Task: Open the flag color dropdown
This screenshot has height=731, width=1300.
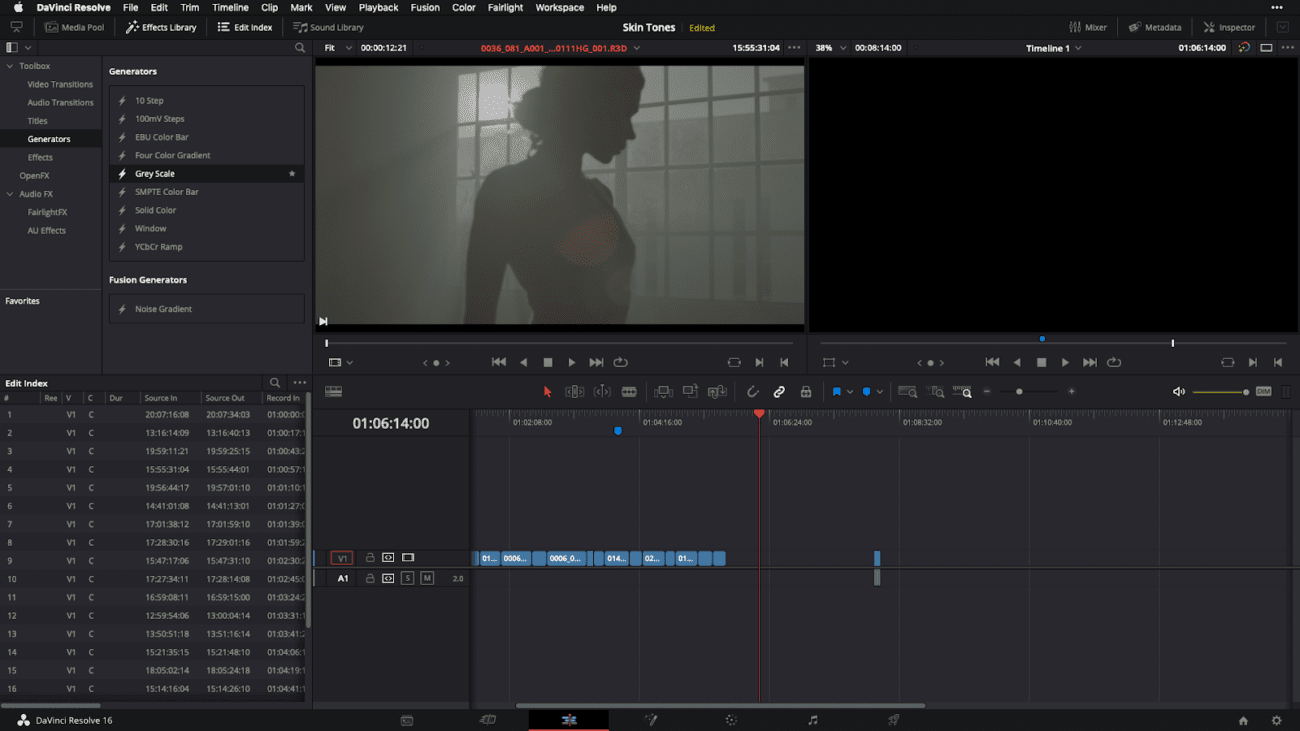Action: click(850, 391)
